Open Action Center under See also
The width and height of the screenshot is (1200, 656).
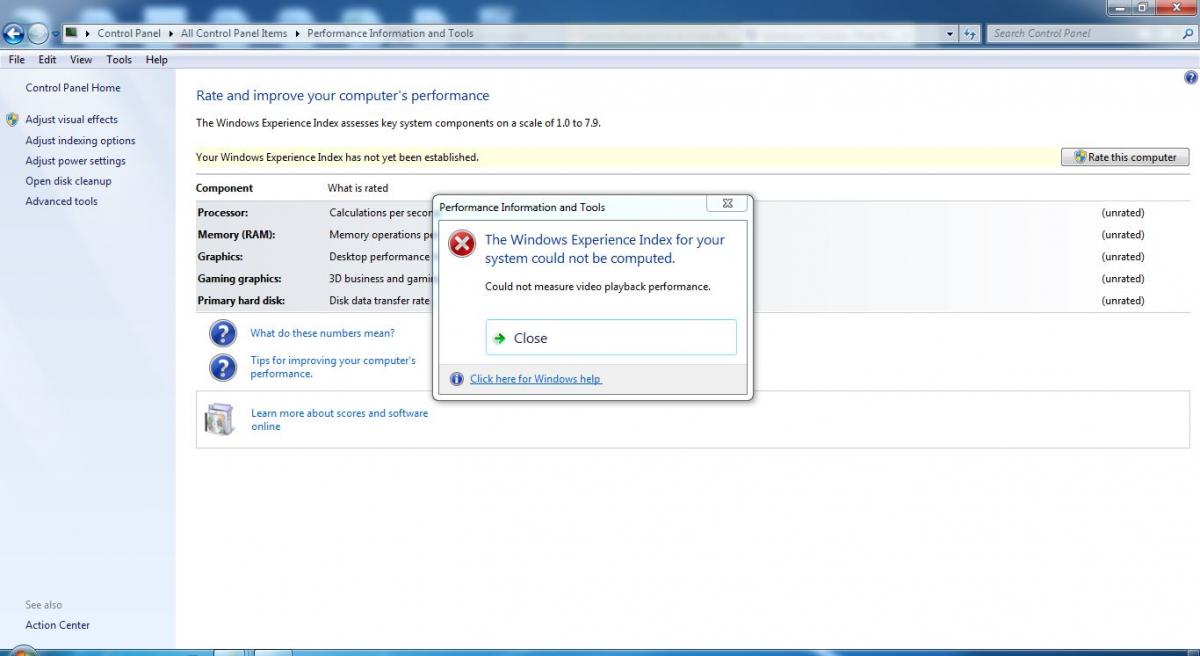pyautogui.click(x=57, y=625)
